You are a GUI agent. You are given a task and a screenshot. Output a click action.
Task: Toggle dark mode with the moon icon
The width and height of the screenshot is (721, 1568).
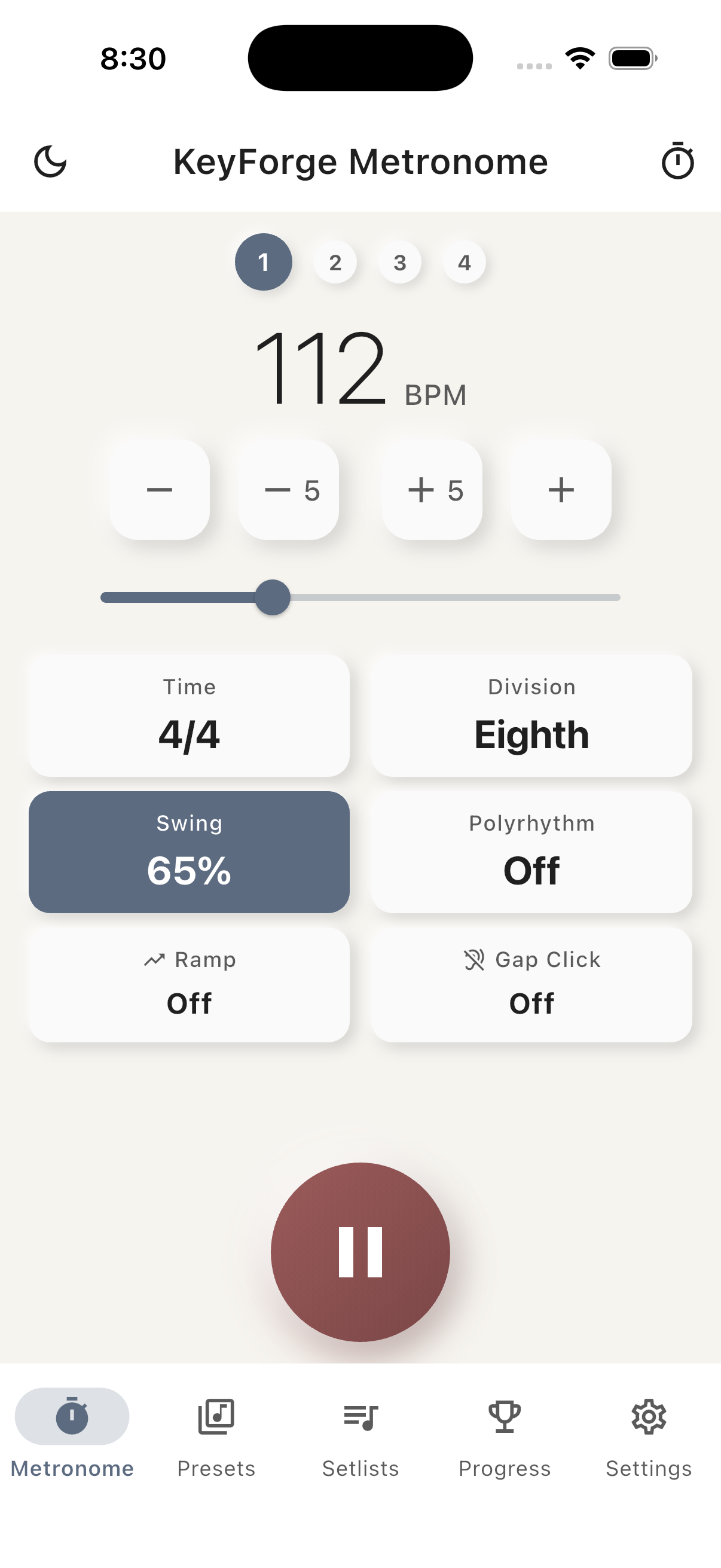[52, 161]
